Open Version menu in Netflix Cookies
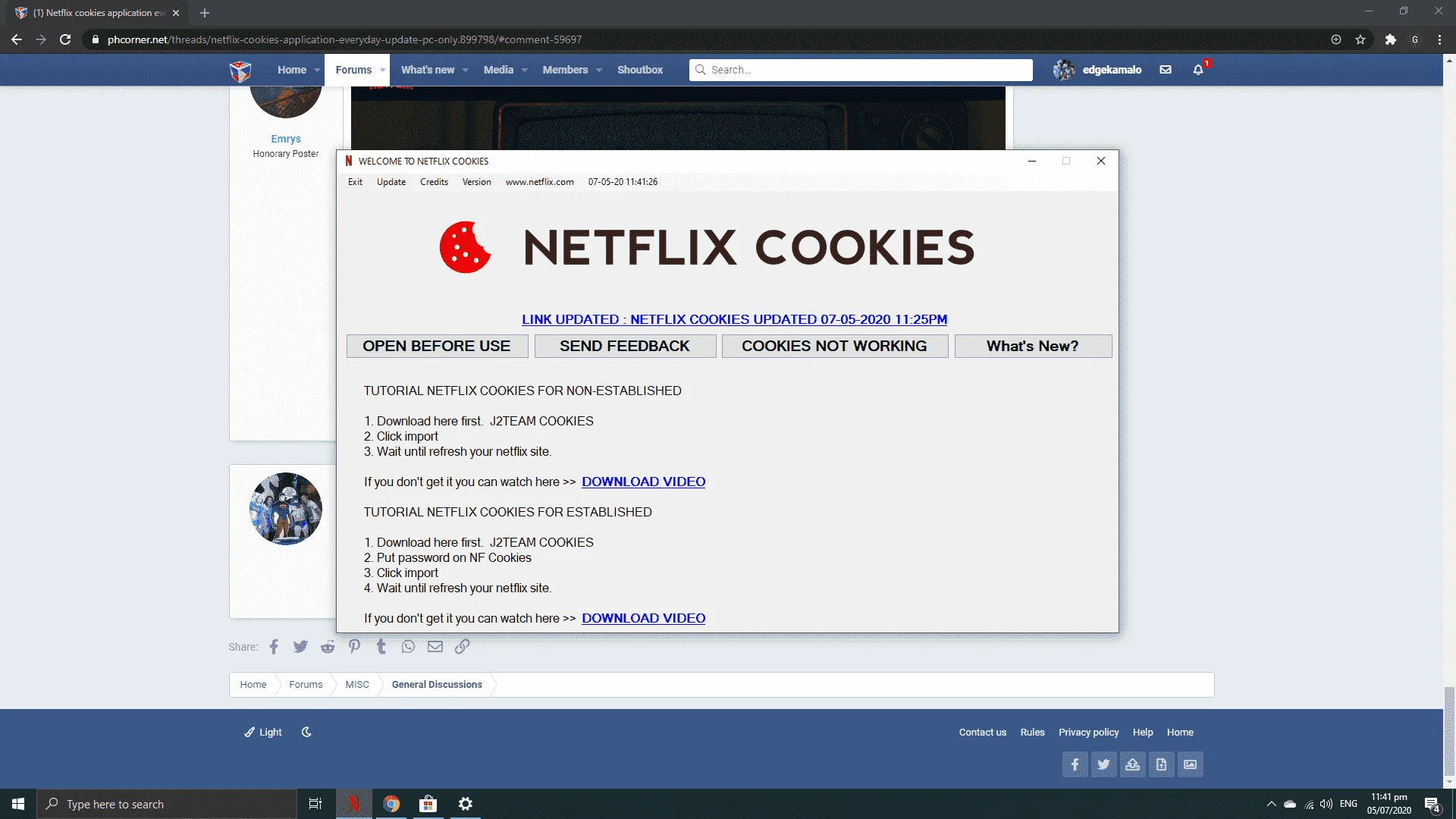This screenshot has height=819, width=1456. click(x=477, y=182)
